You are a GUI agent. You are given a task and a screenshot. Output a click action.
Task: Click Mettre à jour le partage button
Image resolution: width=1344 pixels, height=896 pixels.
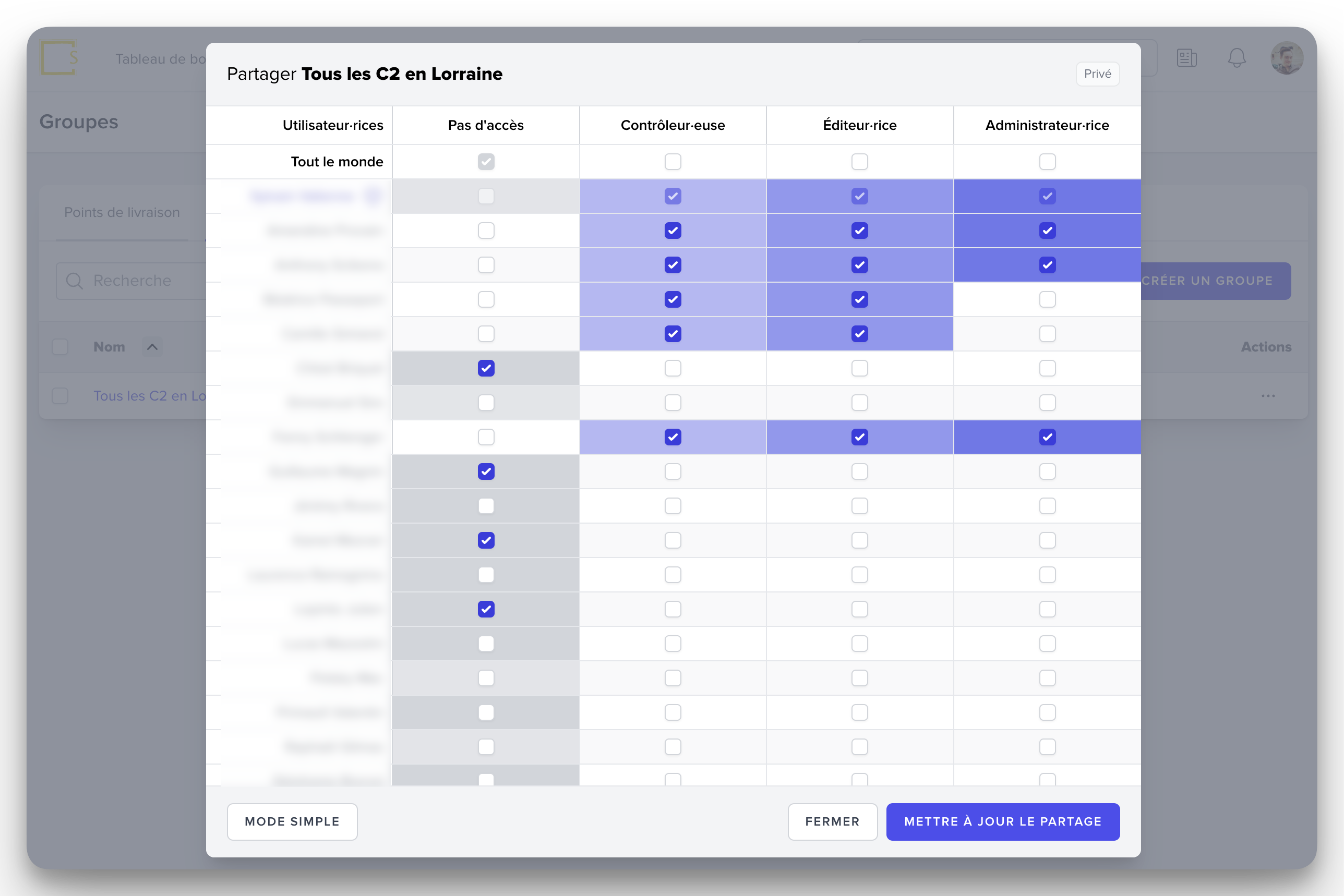coord(1002,821)
